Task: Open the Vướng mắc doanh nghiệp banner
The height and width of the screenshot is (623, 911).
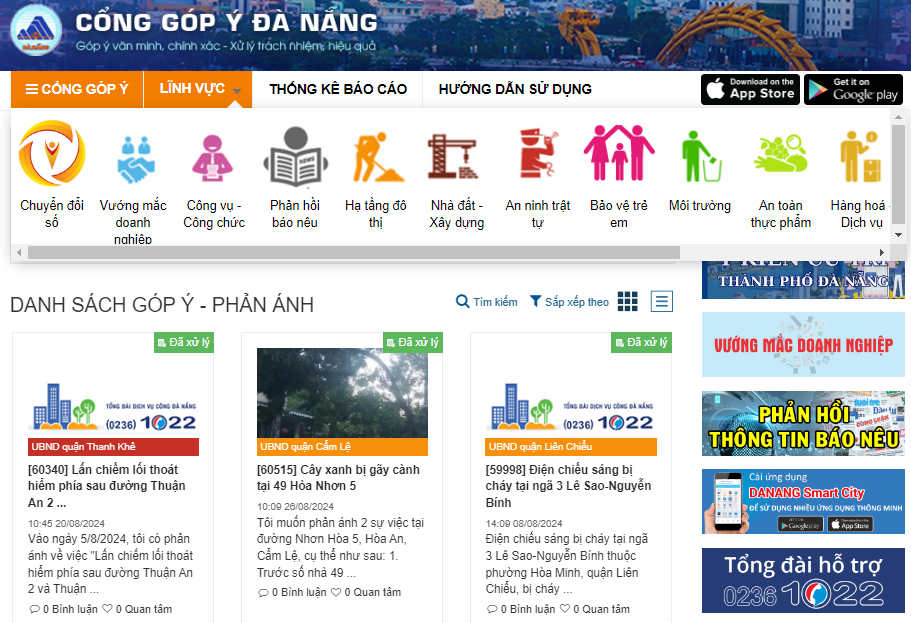Action: (x=803, y=345)
